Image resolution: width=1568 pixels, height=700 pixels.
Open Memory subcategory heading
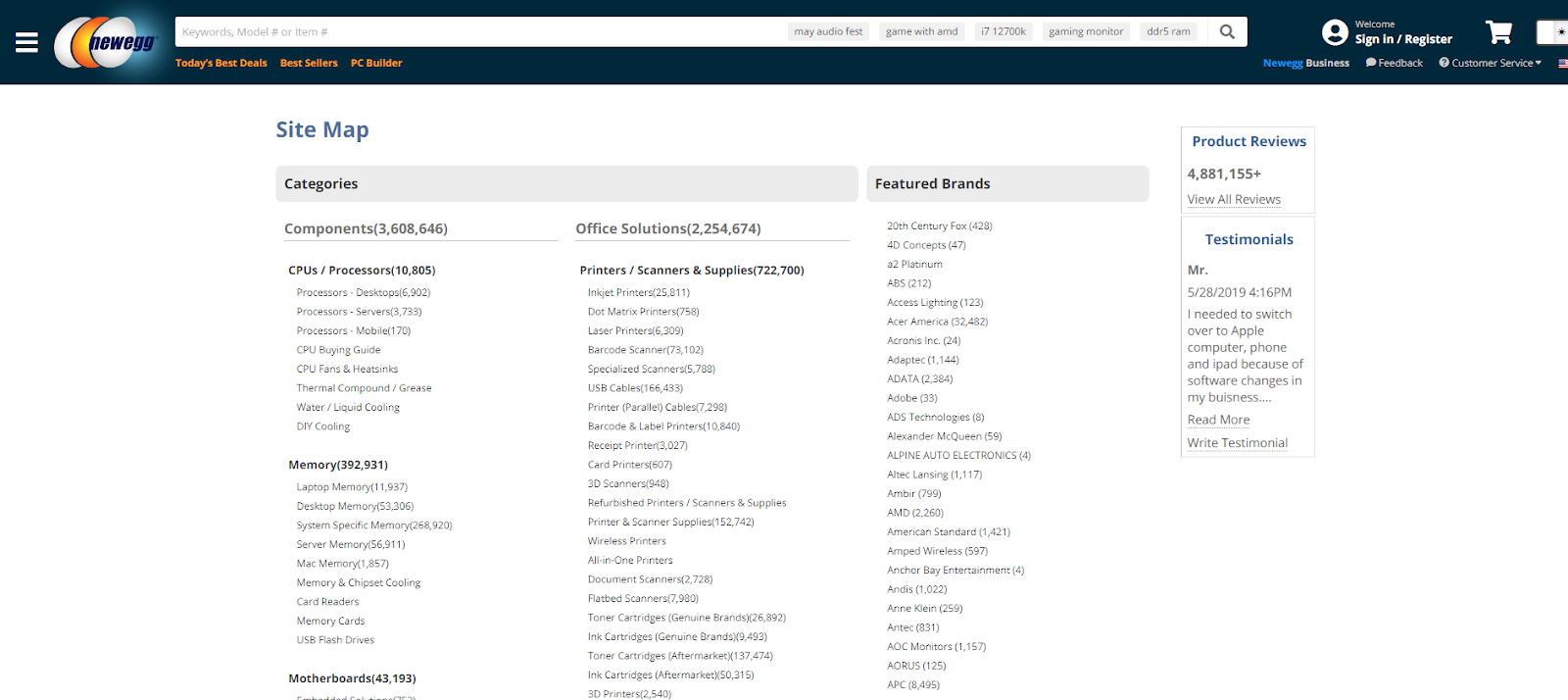338,465
